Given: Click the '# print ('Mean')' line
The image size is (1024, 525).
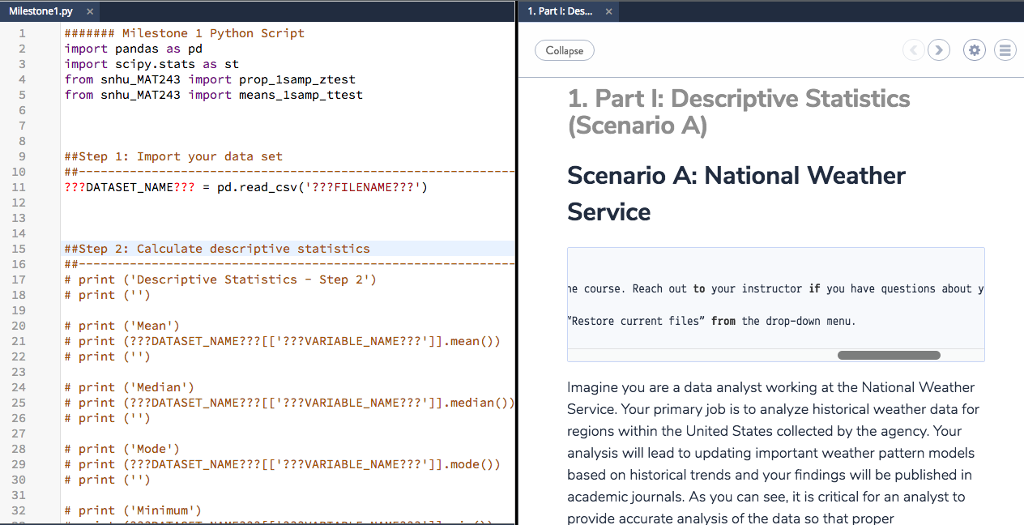Looking at the screenshot, I should (122, 326).
